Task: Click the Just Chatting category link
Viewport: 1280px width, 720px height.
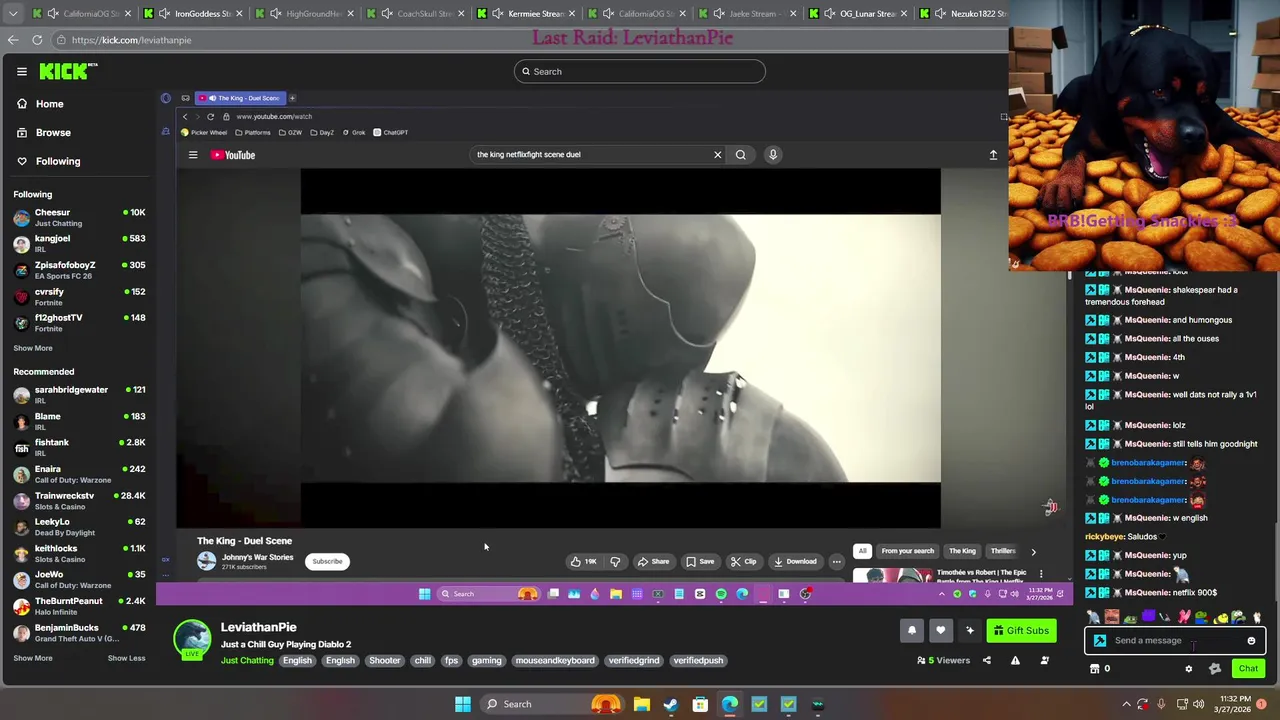Action: pos(247,660)
